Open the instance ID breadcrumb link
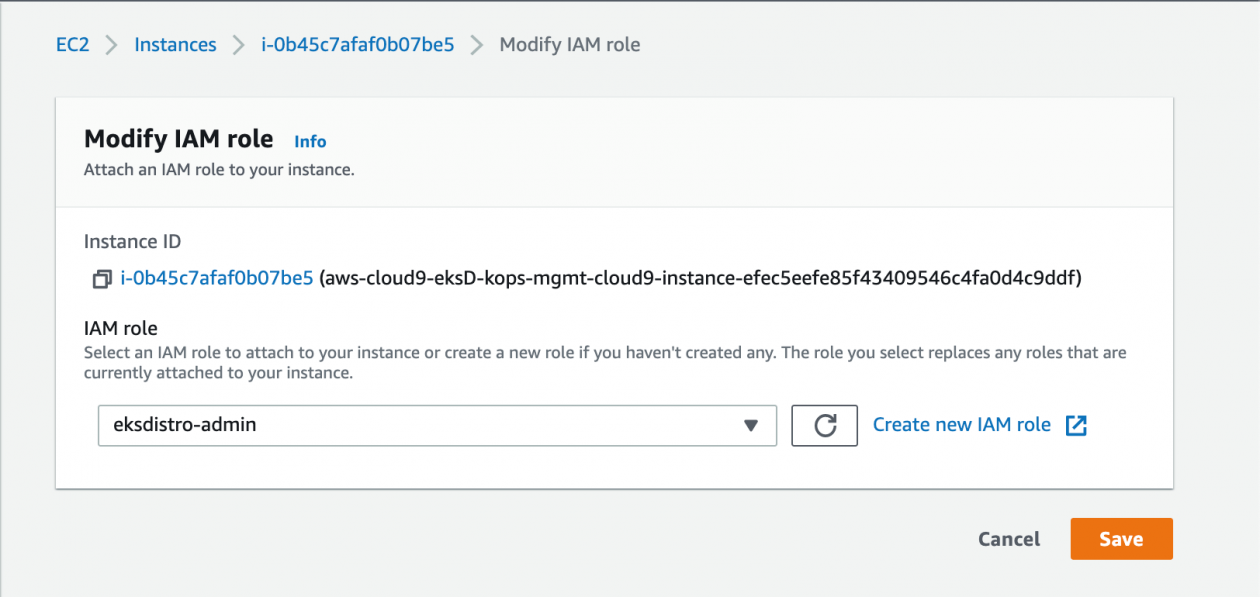 point(358,45)
